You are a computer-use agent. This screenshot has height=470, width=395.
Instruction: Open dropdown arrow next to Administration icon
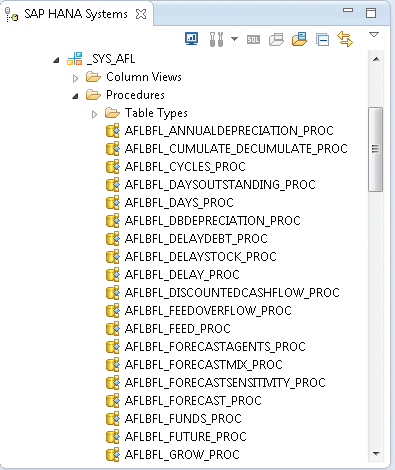(x=235, y=39)
